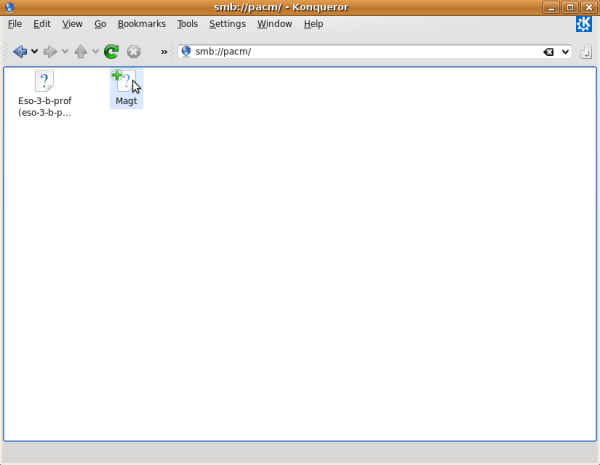
Task: Click the window menu icon in titlebar
Action: click(x=10, y=7)
